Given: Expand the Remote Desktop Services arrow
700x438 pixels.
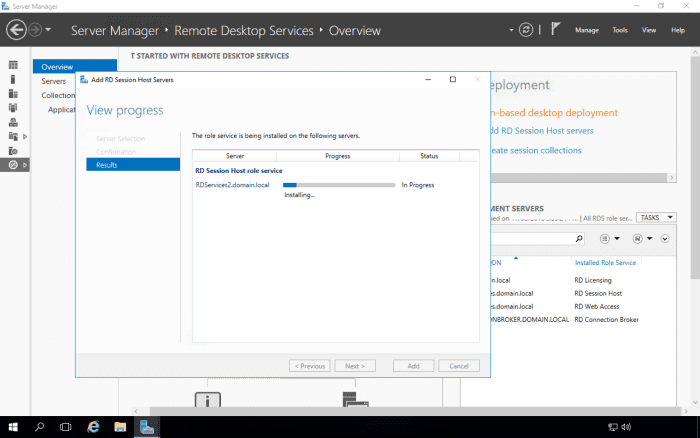Looking at the screenshot, I should click(x=25, y=165).
